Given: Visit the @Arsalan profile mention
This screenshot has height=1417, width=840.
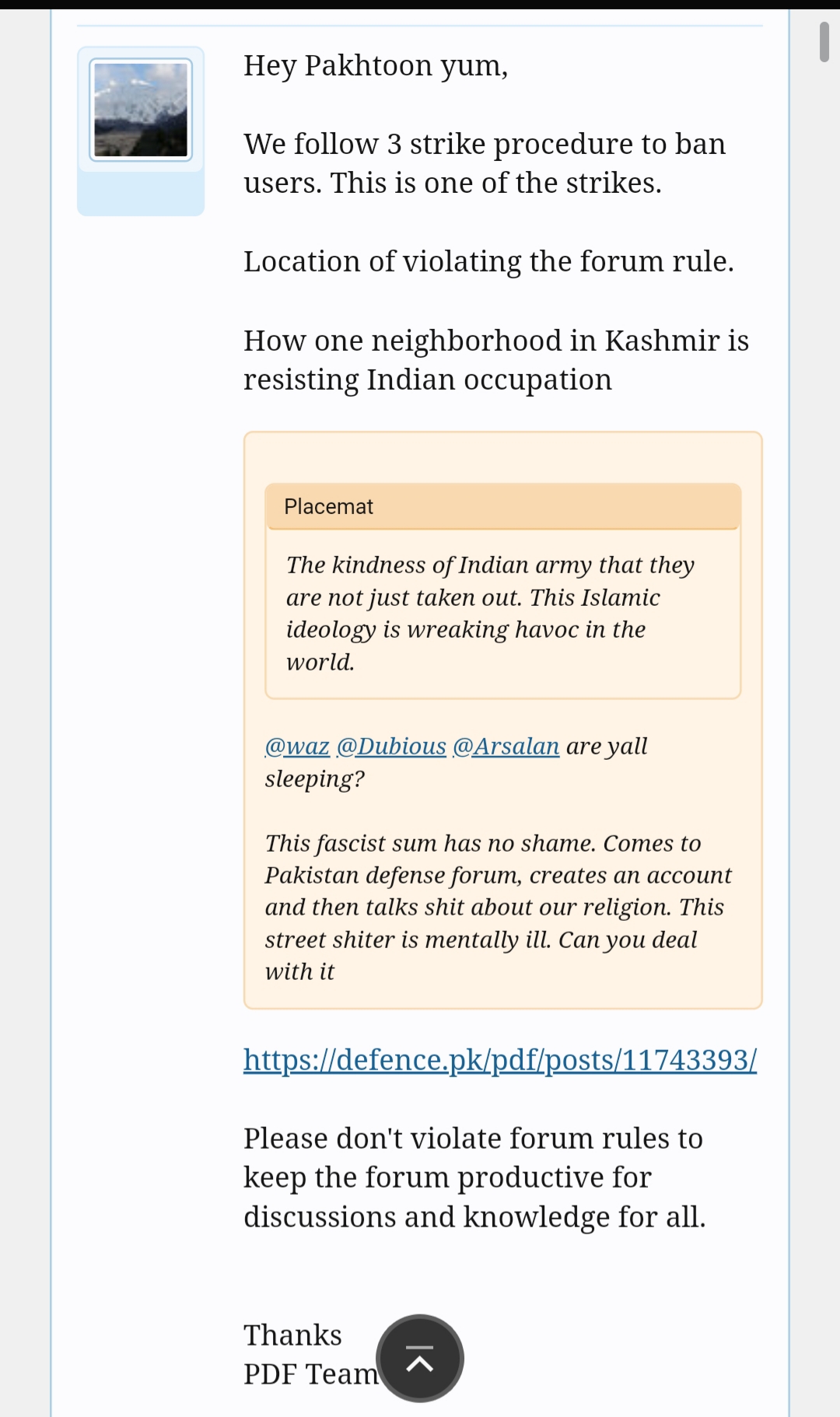Looking at the screenshot, I should pos(506,746).
